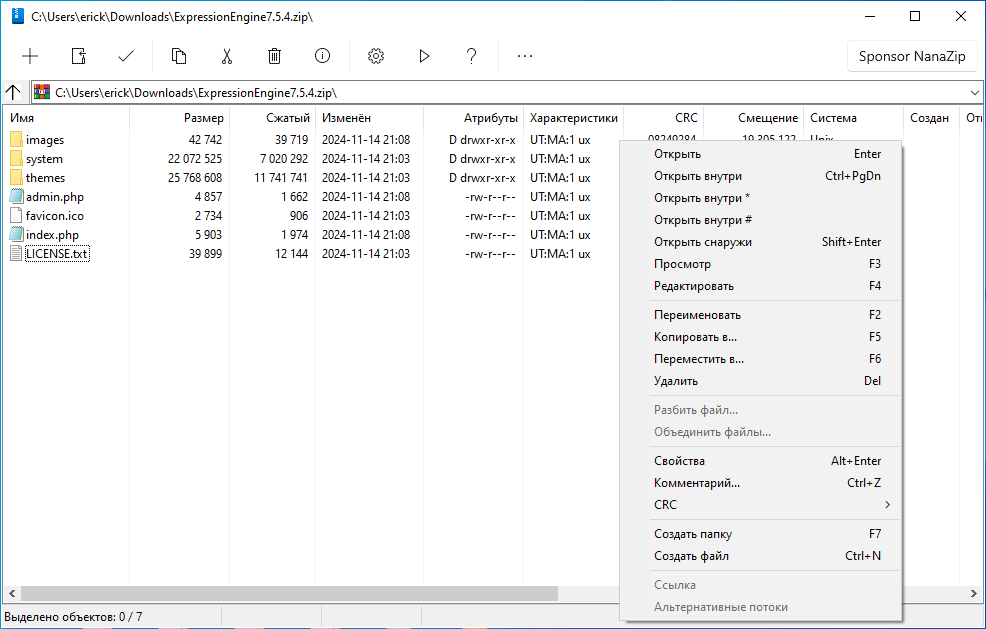Click the Benchmark play triangle icon

pyautogui.click(x=424, y=56)
